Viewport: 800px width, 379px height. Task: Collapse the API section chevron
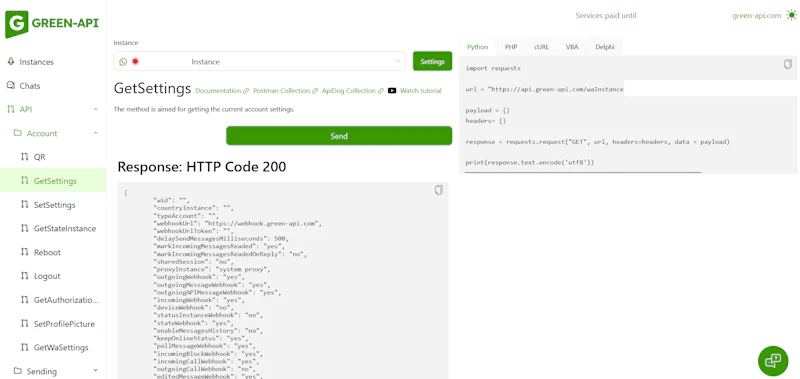click(x=95, y=109)
